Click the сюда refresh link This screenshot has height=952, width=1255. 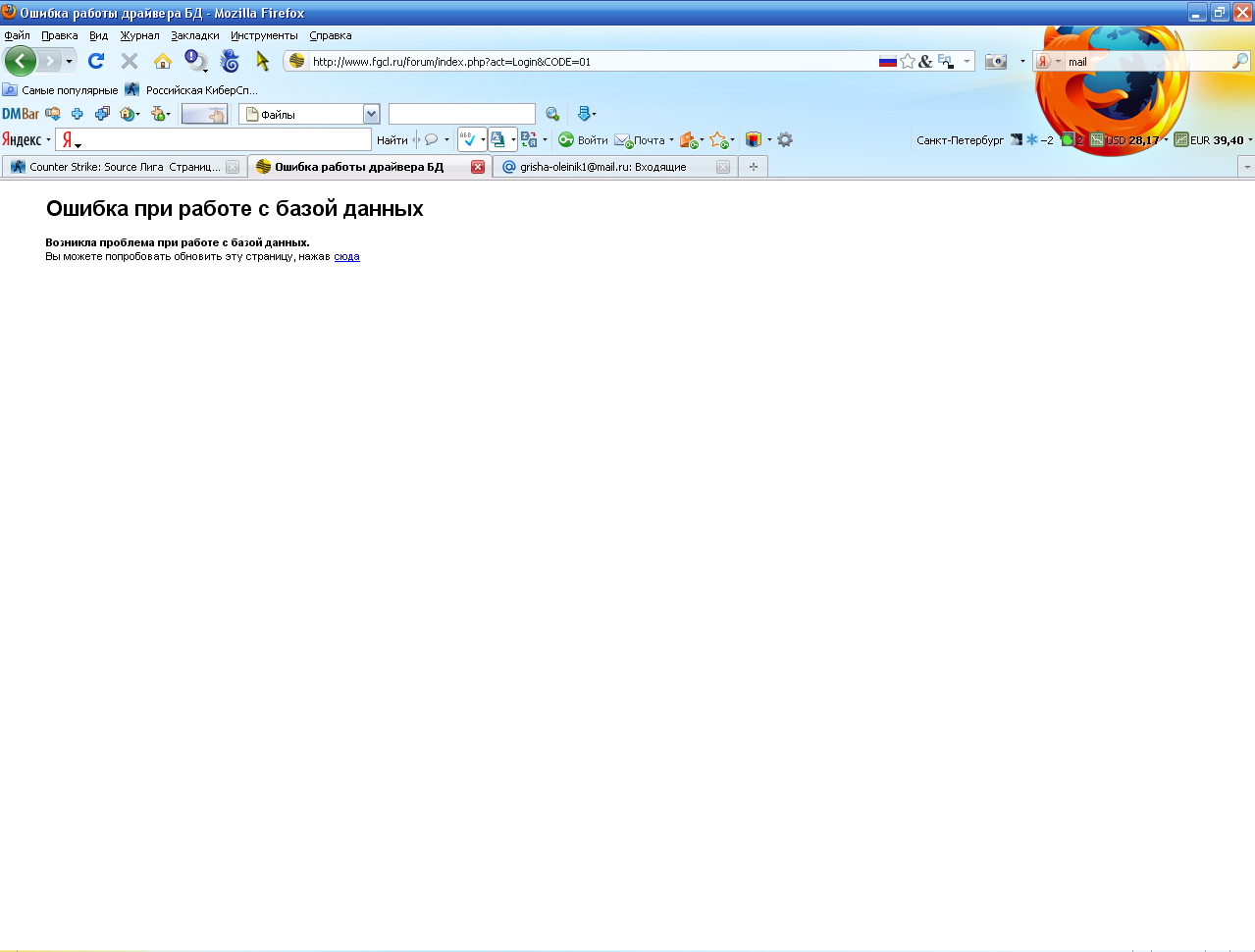tap(346, 256)
